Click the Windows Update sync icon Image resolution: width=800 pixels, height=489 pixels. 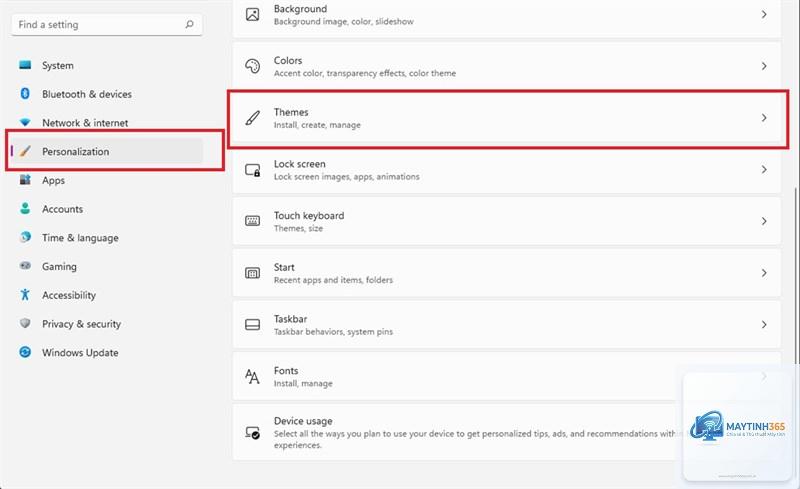click(25, 352)
